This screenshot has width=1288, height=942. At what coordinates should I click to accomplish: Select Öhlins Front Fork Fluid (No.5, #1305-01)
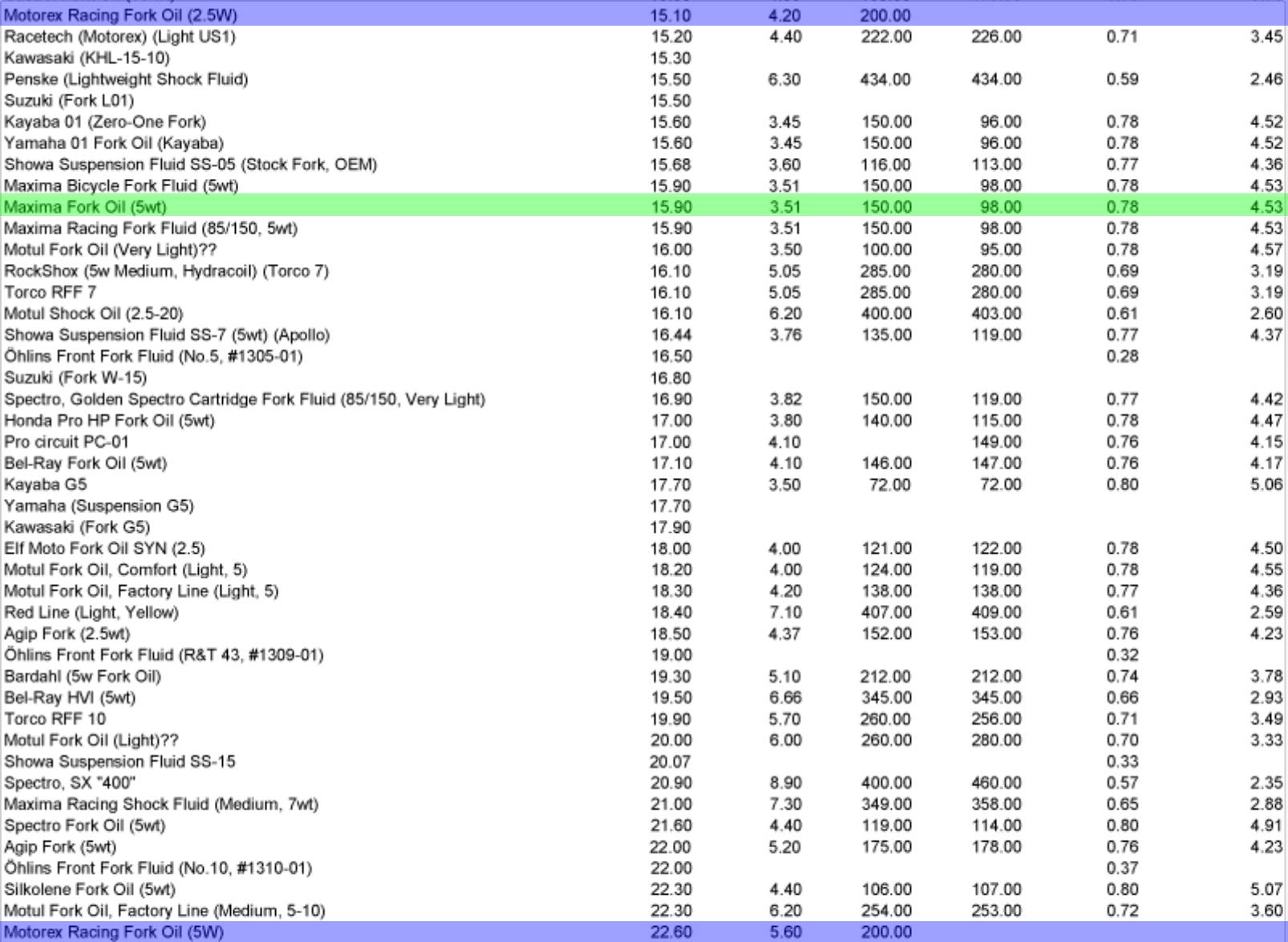(153, 356)
